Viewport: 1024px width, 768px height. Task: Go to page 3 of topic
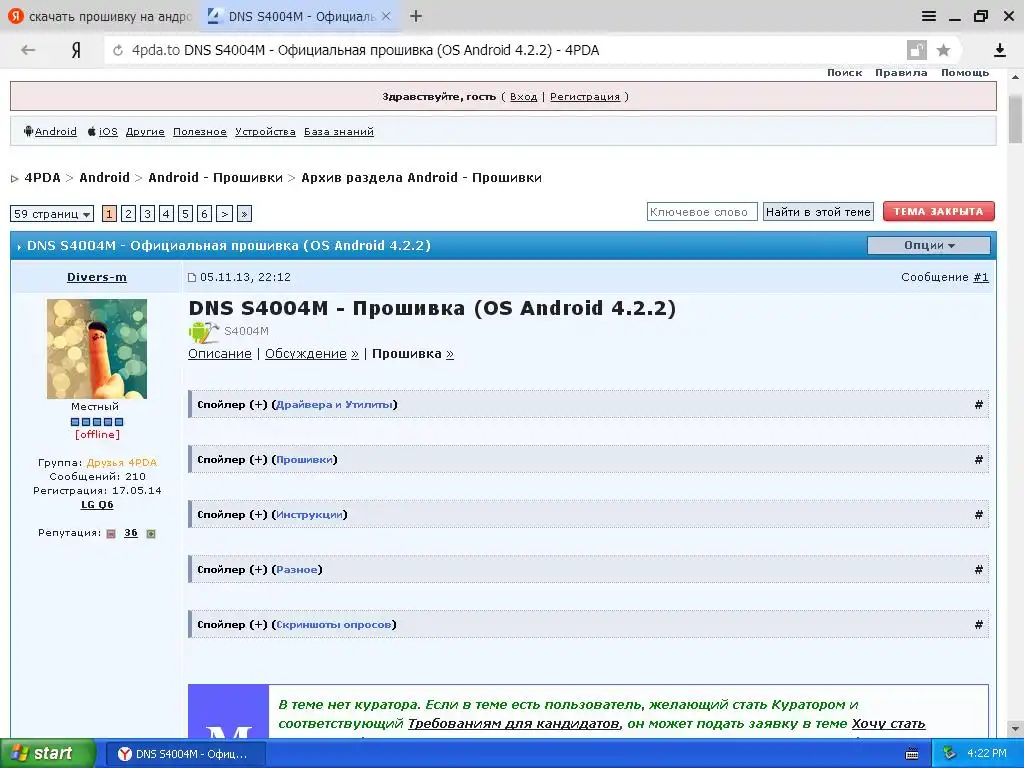click(148, 214)
